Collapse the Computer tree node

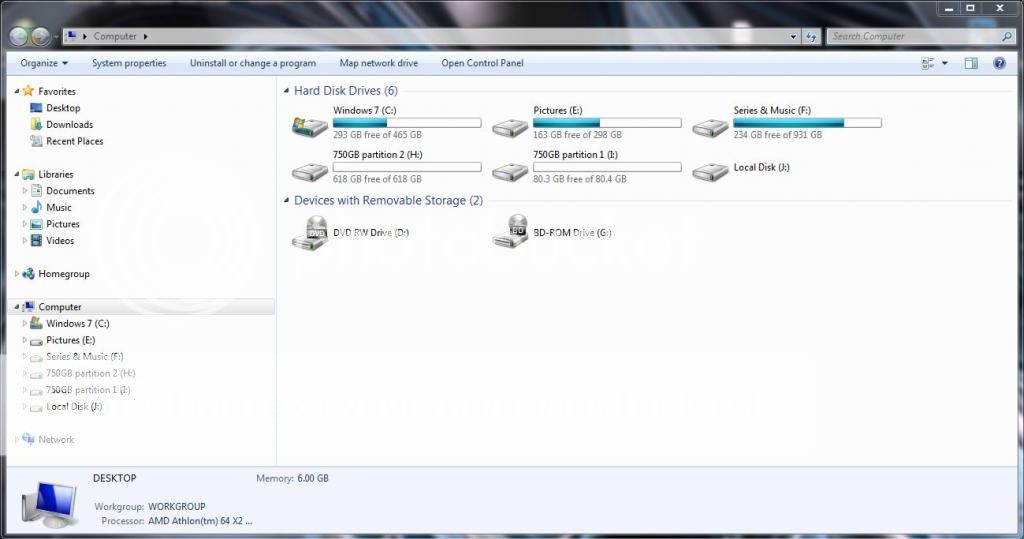tap(16, 307)
